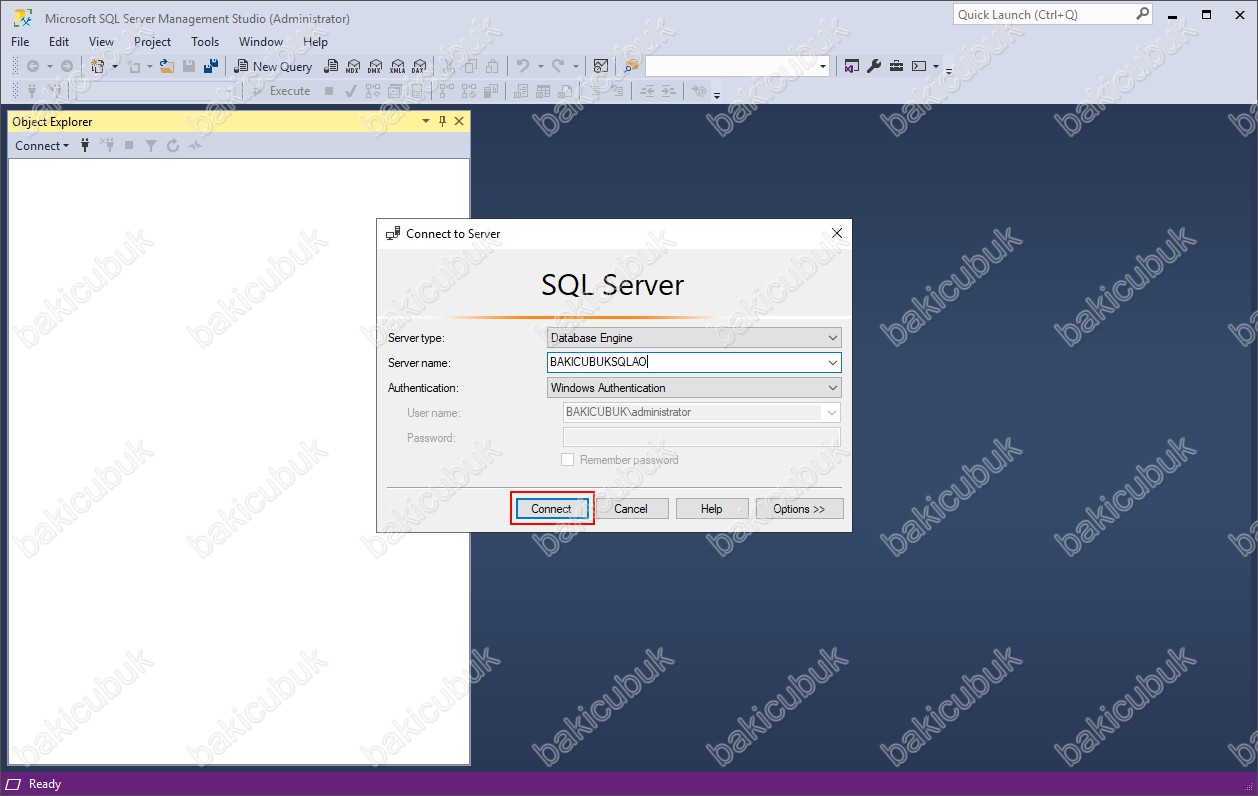Open the Help menu in the menu bar
1258x796 pixels.
pyautogui.click(x=315, y=42)
